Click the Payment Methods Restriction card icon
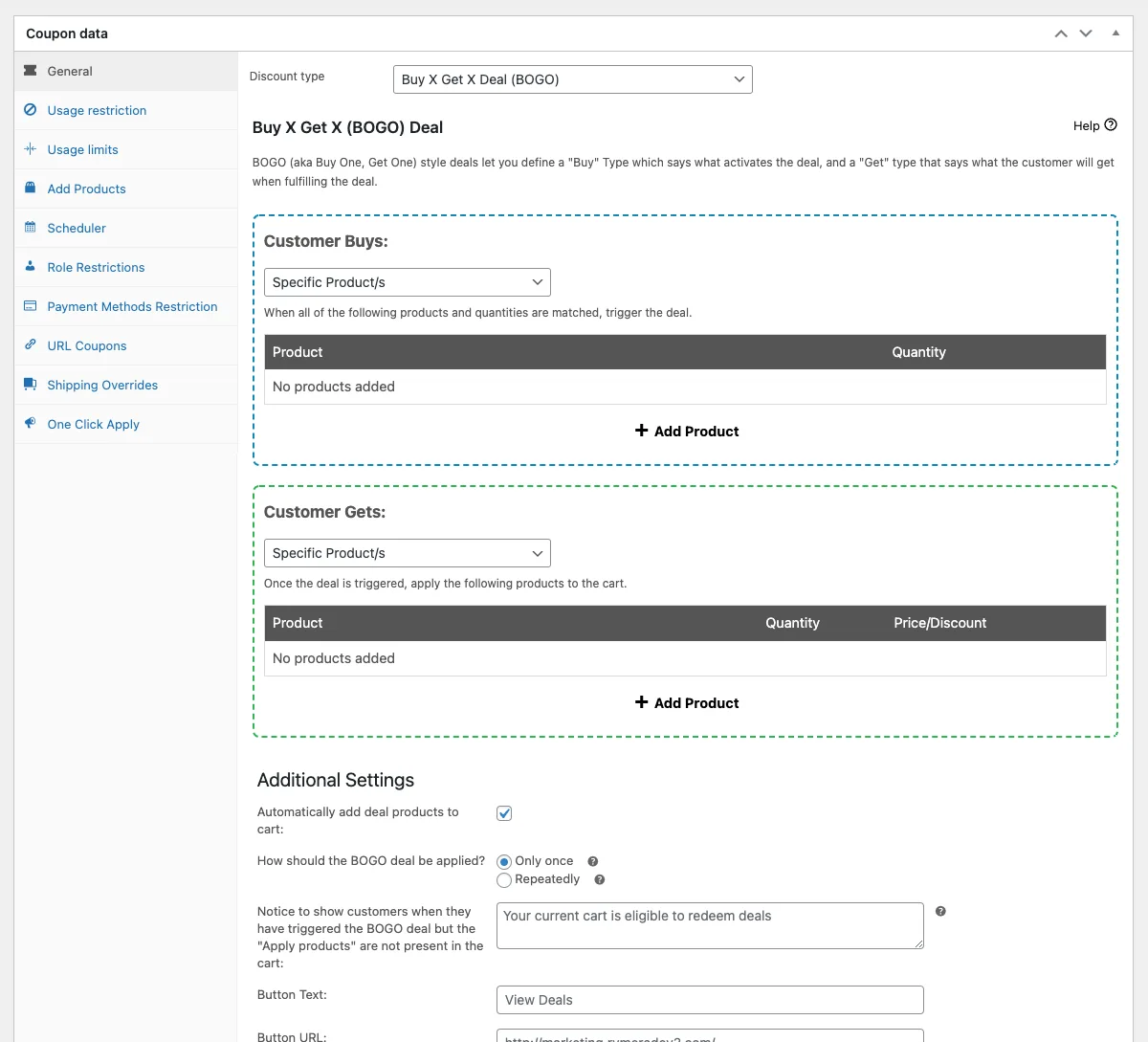Viewport: 1148px width, 1042px height. pos(31,306)
